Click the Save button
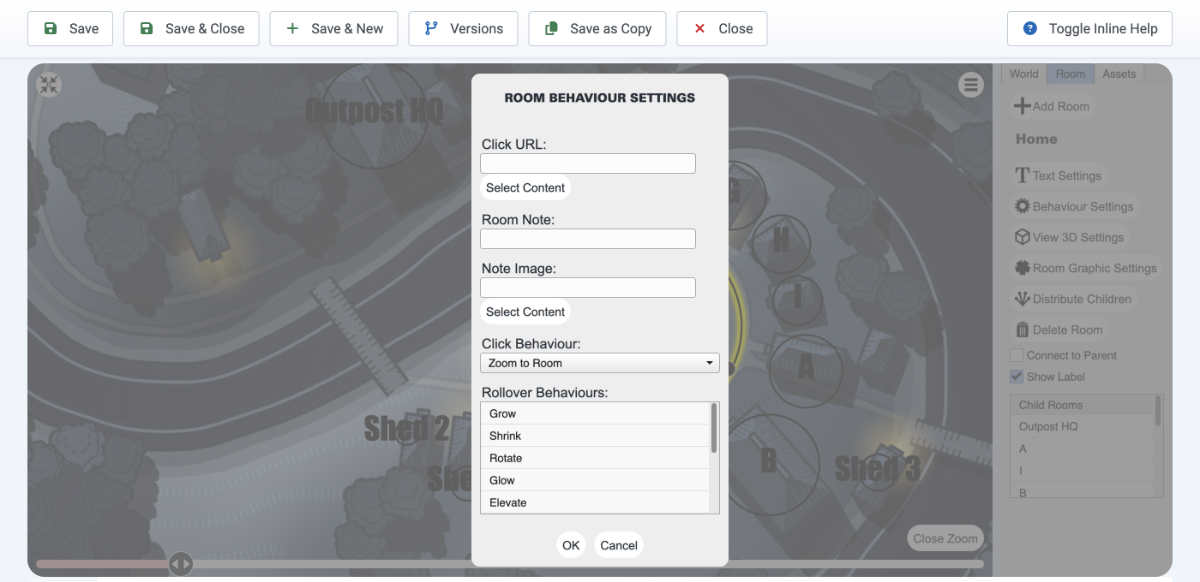This screenshot has height=582, width=1200. (x=70, y=29)
